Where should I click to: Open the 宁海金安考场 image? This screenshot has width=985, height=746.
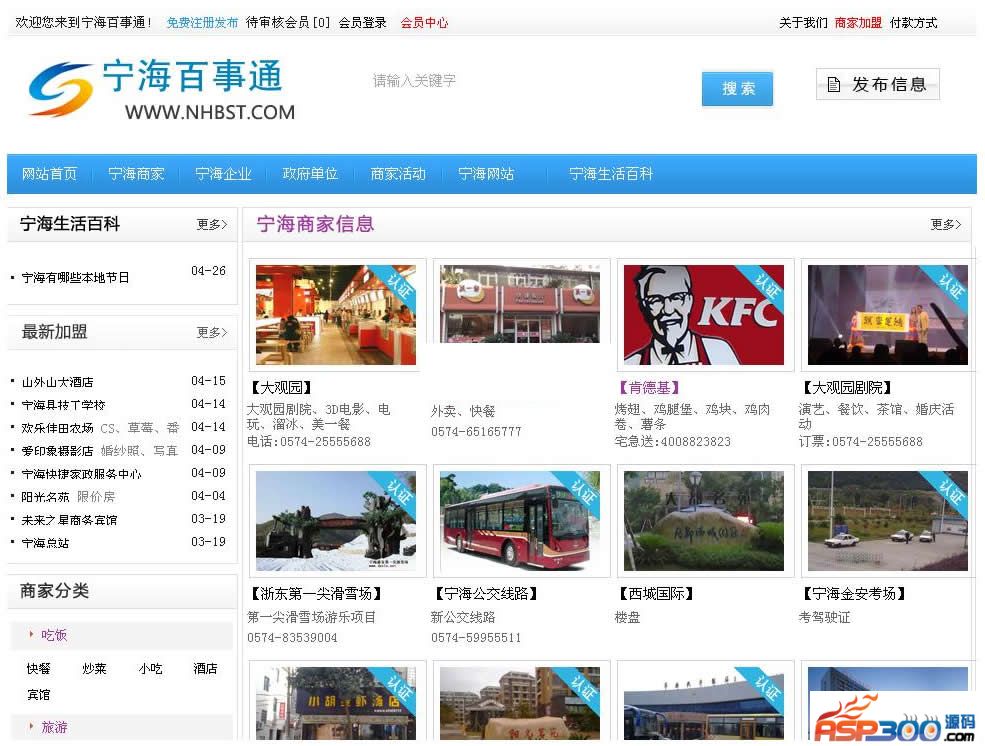[887, 520]
